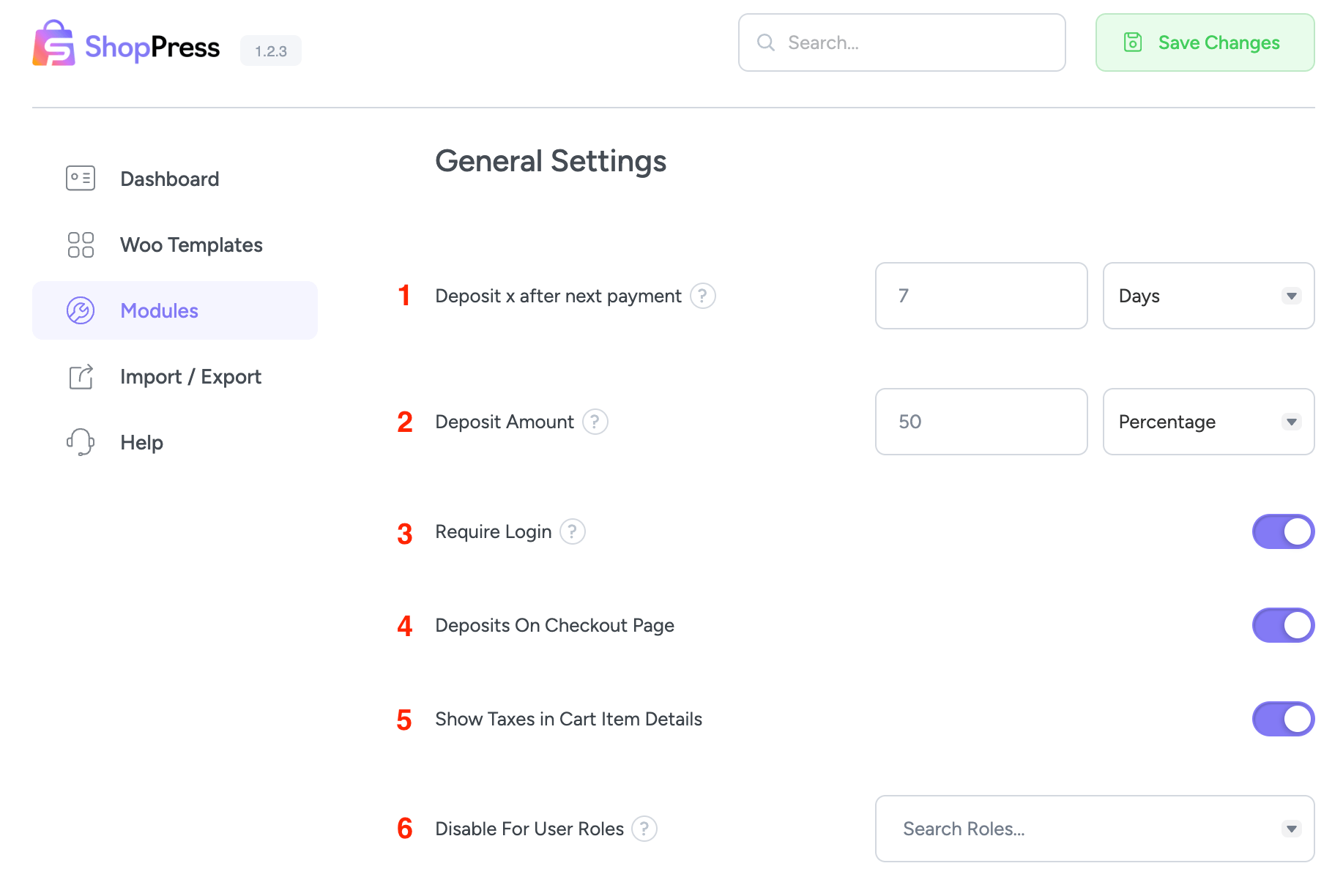Click the Deposit Amount help tooltip
The width and height of the screenshot is (1343, 896).
pos(595,422)
